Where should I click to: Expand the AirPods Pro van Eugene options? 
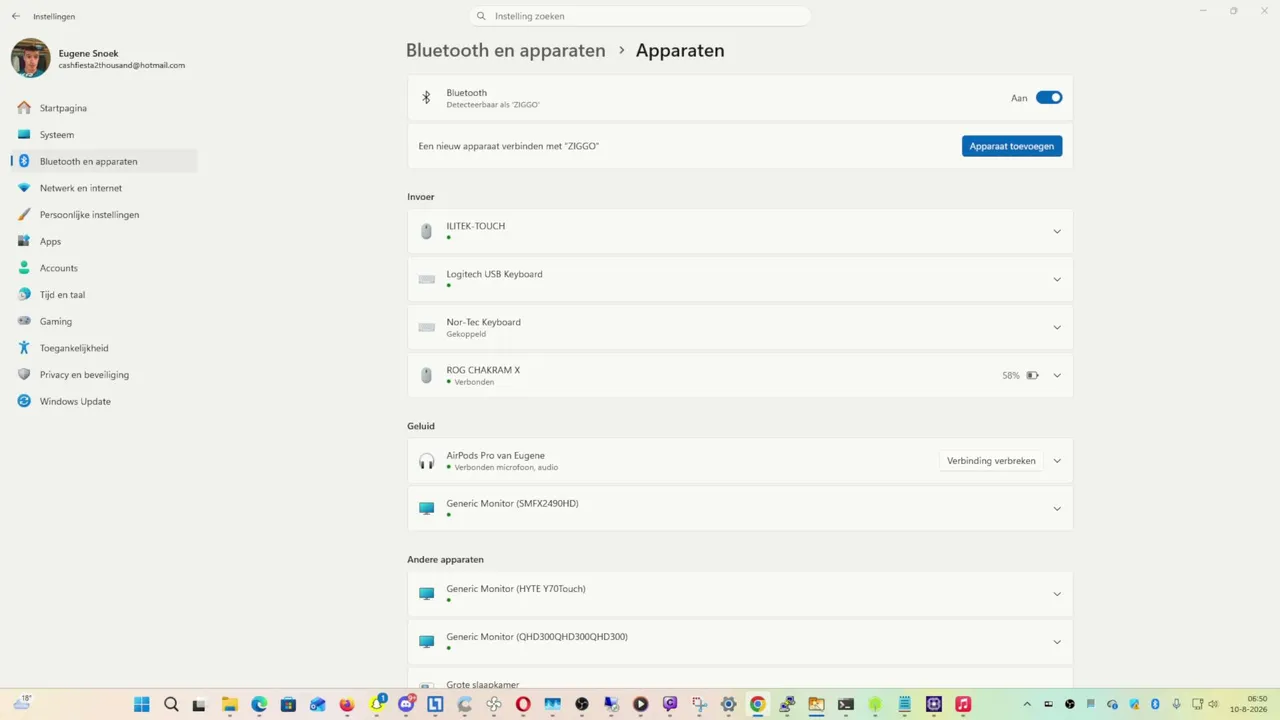pyautogui.click(x=1057, y=461)
